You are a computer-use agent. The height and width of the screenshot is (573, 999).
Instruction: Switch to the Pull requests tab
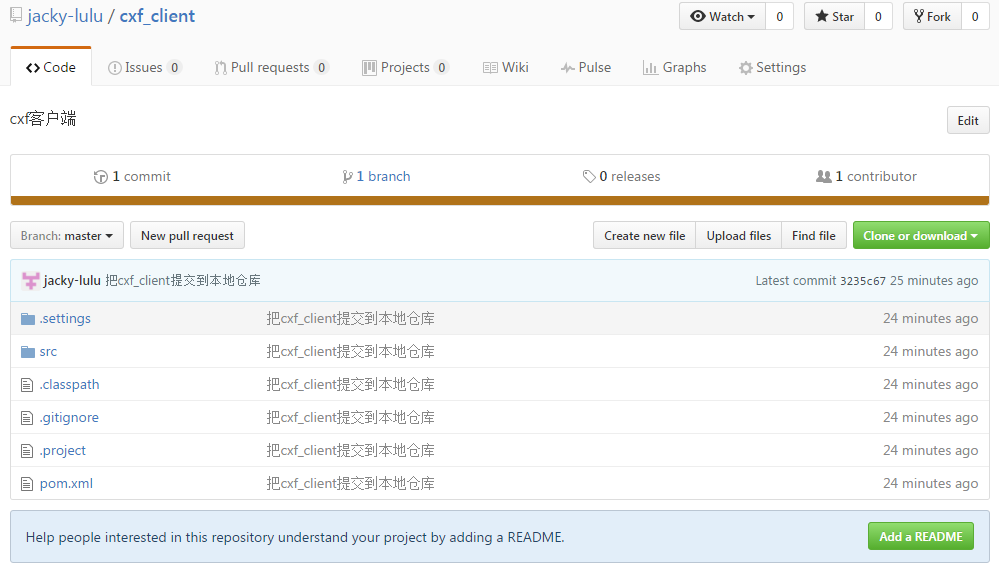pyautogui.click(x=271, y=68)
